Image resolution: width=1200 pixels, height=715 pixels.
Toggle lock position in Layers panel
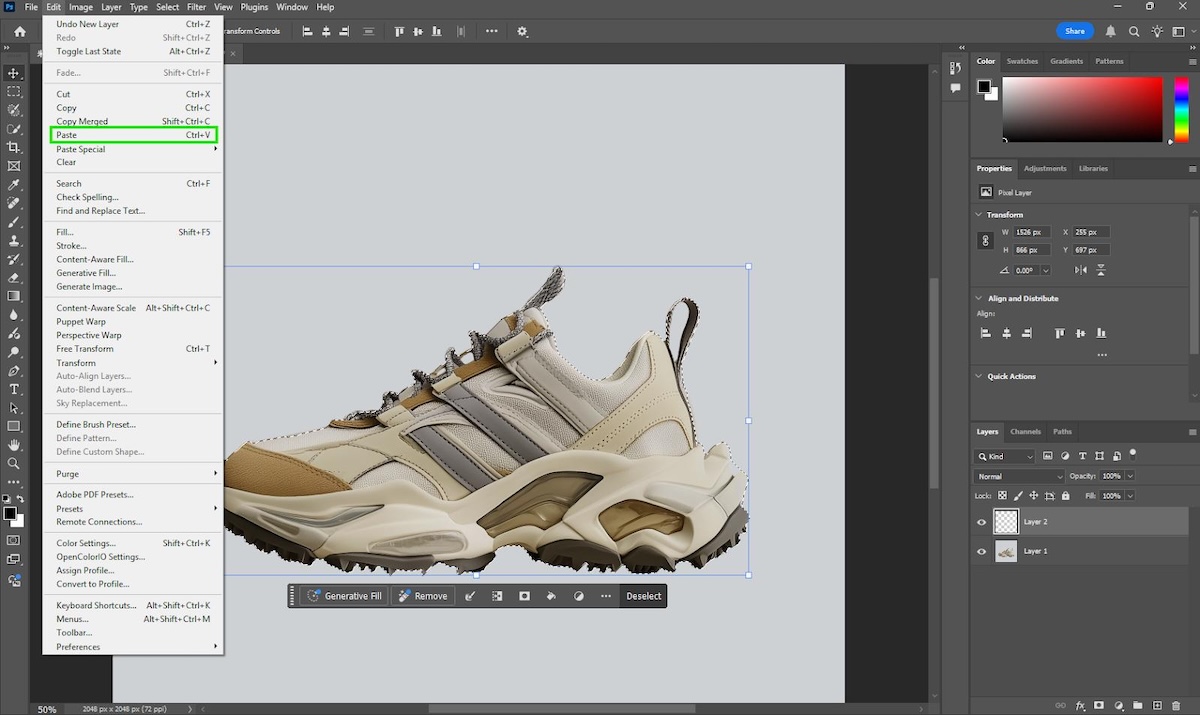point(1035,496)
